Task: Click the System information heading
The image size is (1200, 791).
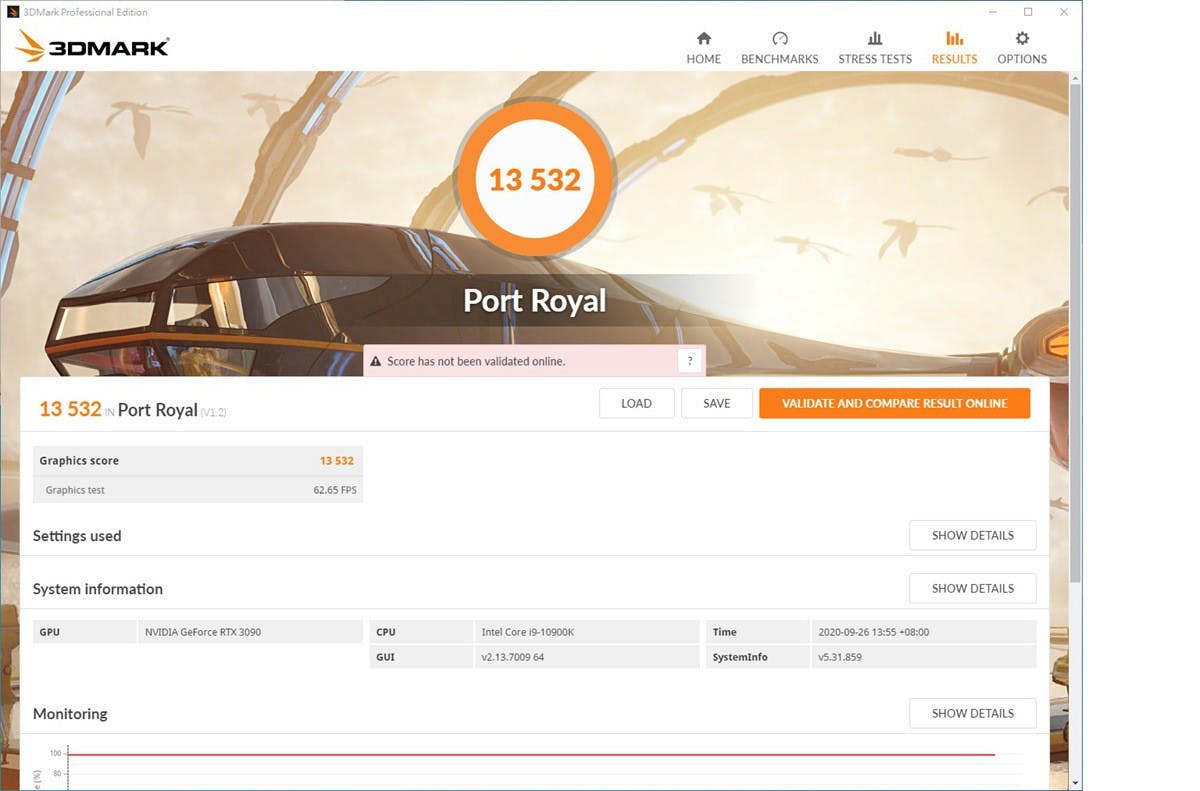Action: [x=98, y=589]
